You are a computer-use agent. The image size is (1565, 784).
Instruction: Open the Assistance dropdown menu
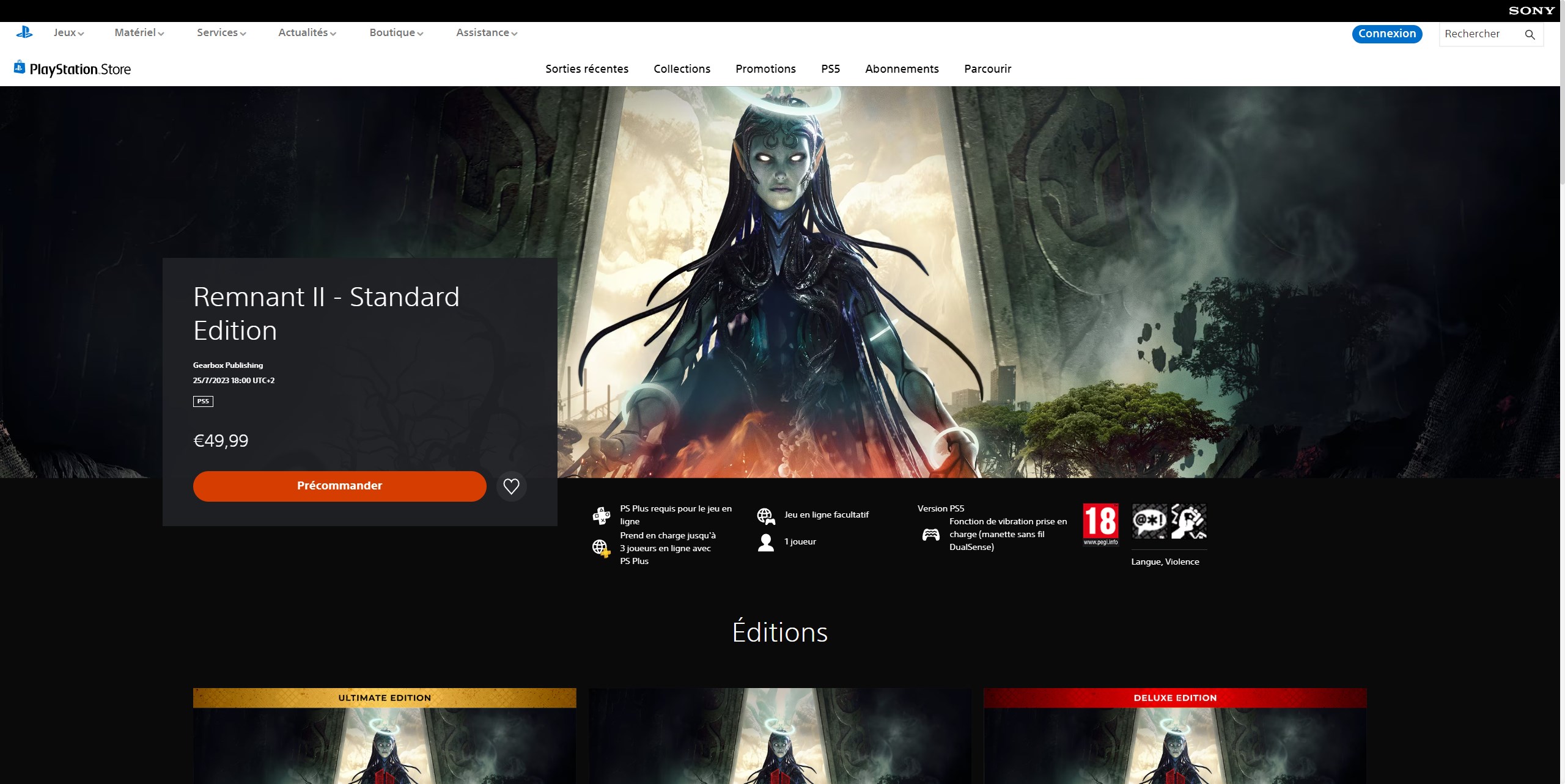click(487, 33)
